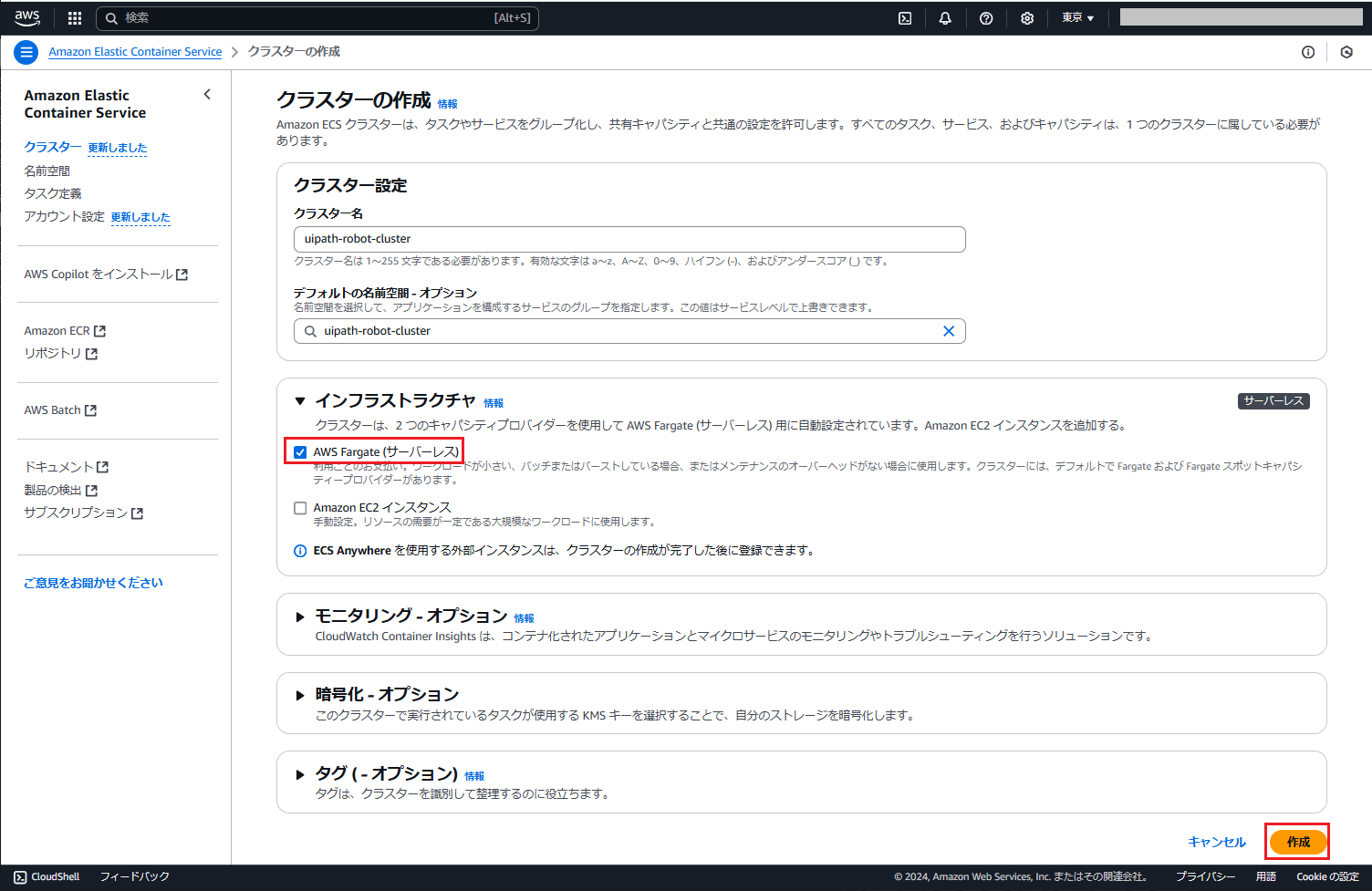Screen dimensions: 1372x891
Task: Click 更新しました badge next to クラスター
Action: click(x=117, y=148)
